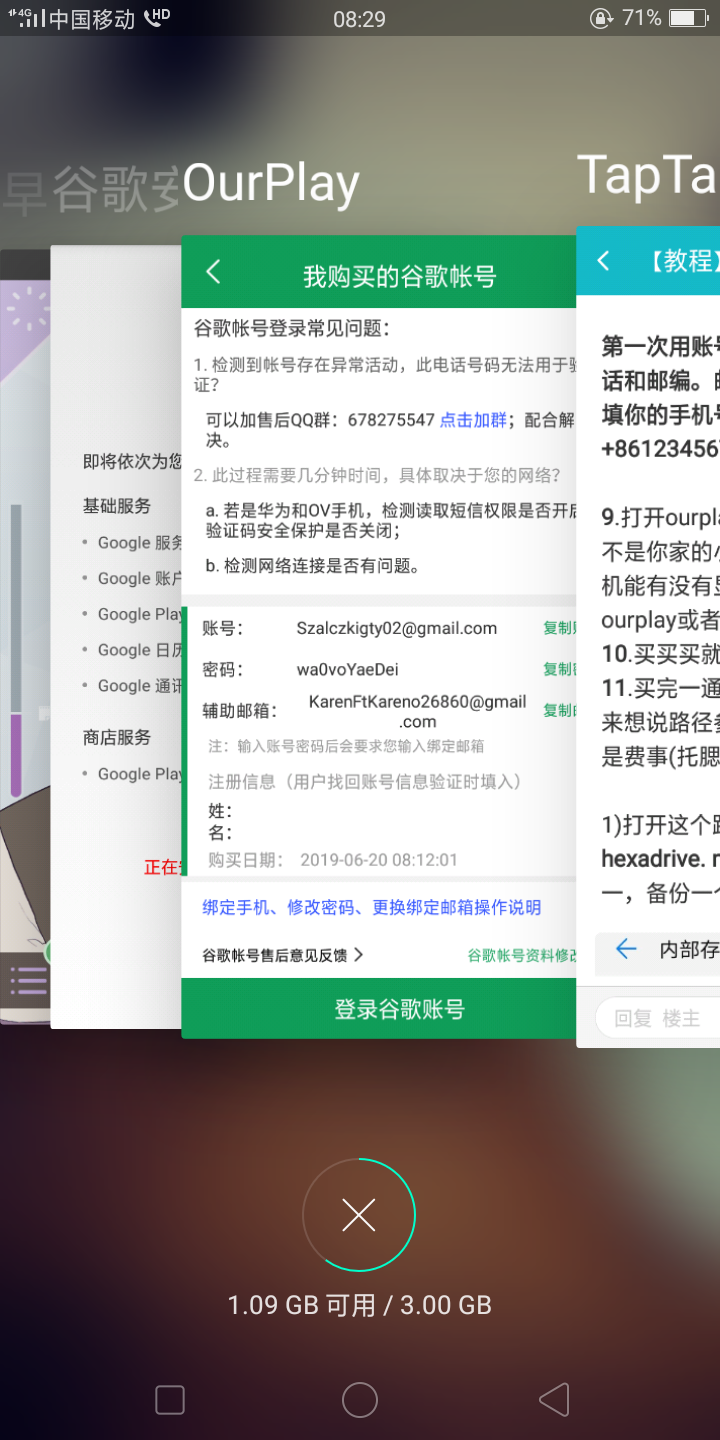Tap 我购买的谷歌帐号 header title
This screenshot has width=720, height=1440.
pyautogui.click(x=399, y=276)
